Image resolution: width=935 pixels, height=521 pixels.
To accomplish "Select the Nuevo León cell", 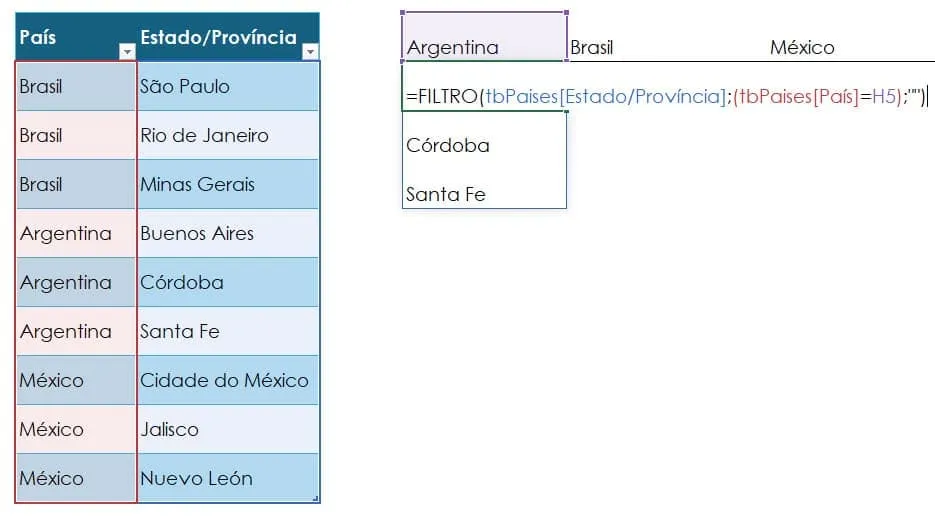I will (x=228, y=478).
